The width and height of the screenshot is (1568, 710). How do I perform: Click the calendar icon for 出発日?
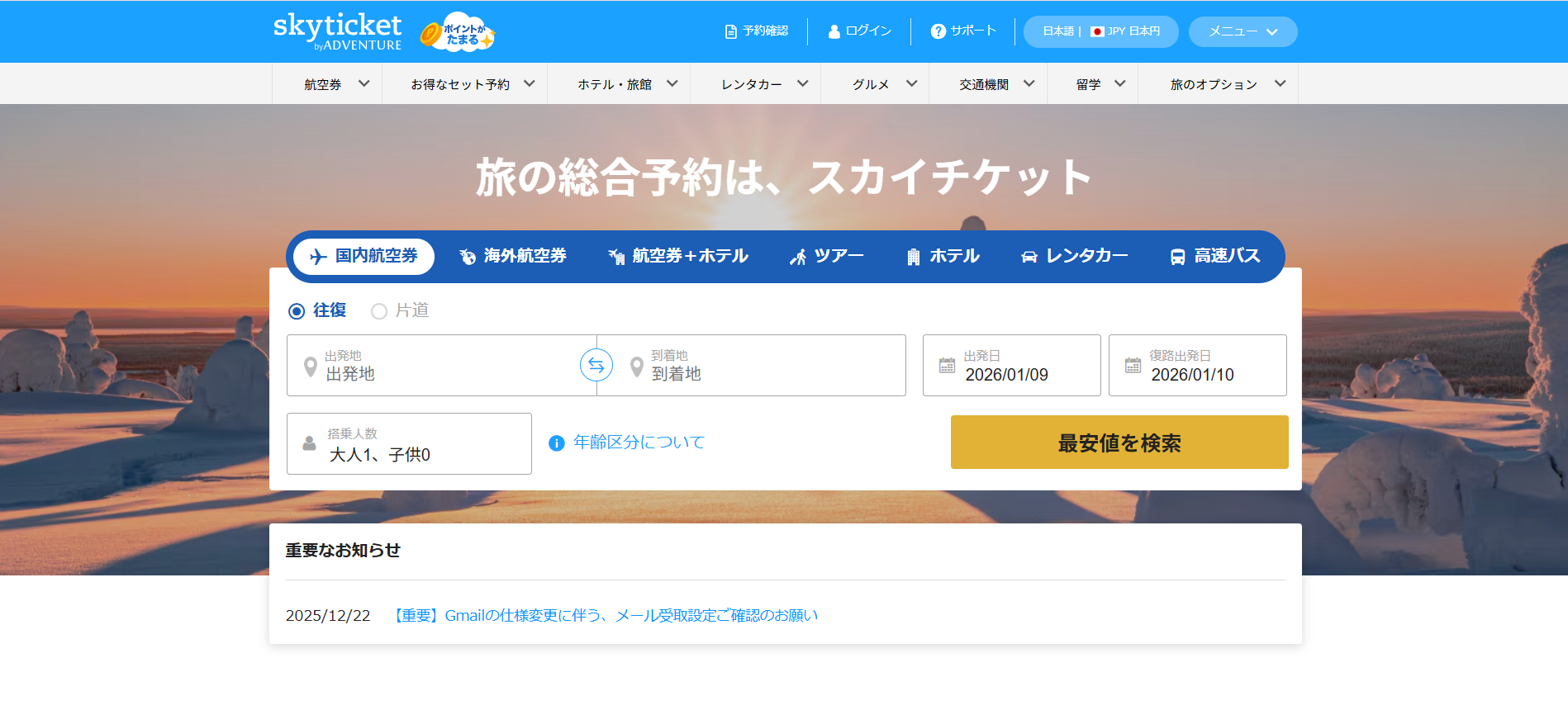(x=947, y=365)
